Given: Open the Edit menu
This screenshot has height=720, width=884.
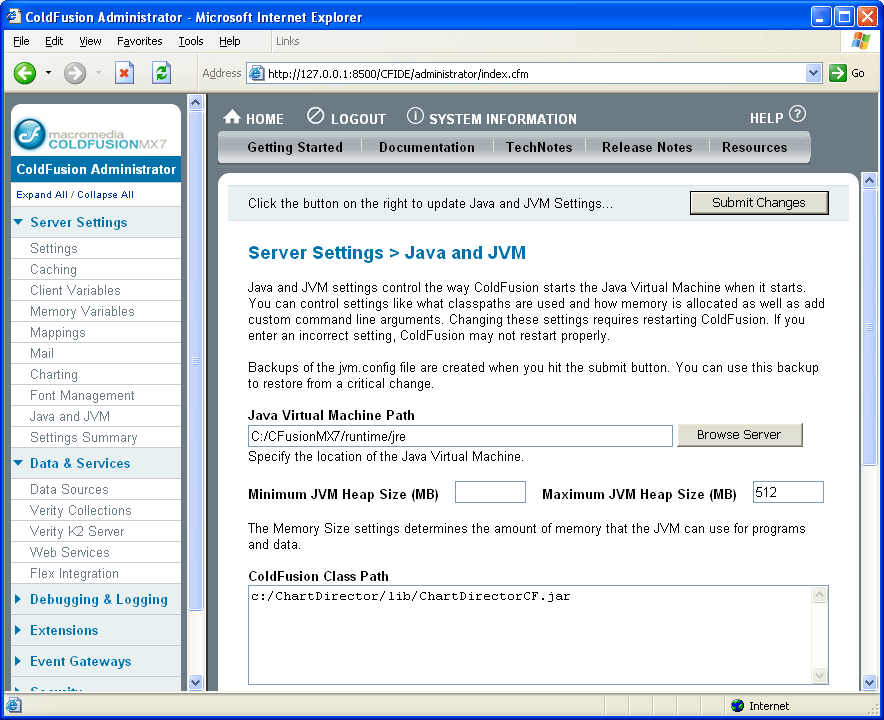Looking at the screenshot, I should pyautogui.click(x=54, y=41).
